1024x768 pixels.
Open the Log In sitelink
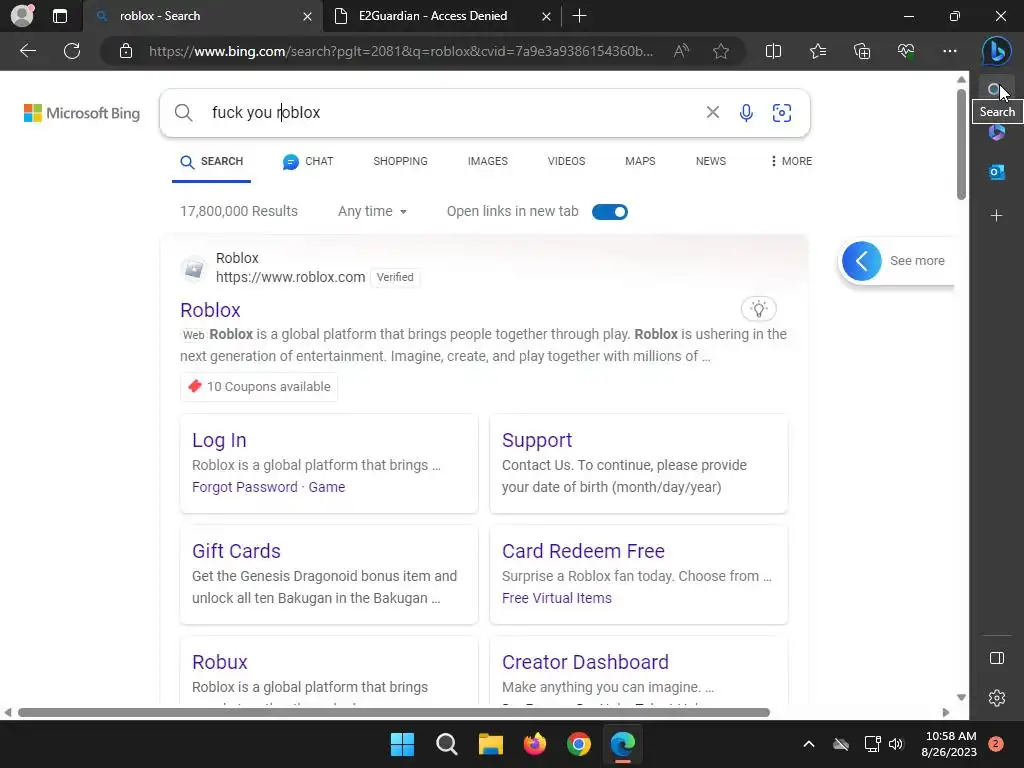219,440
